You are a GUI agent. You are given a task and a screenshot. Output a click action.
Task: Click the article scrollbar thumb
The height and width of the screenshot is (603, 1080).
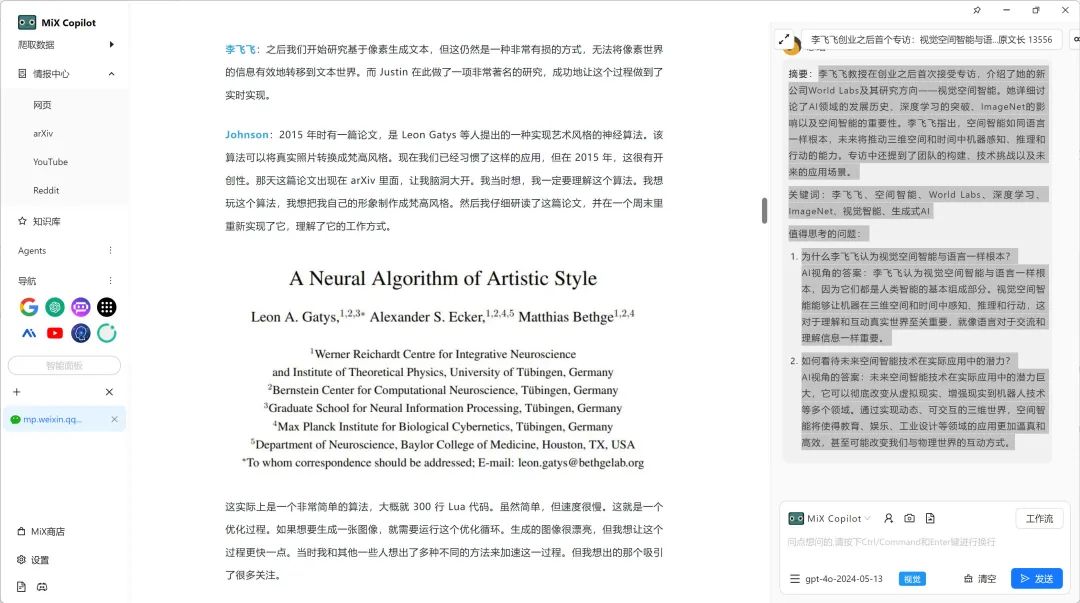pos(765,210)
